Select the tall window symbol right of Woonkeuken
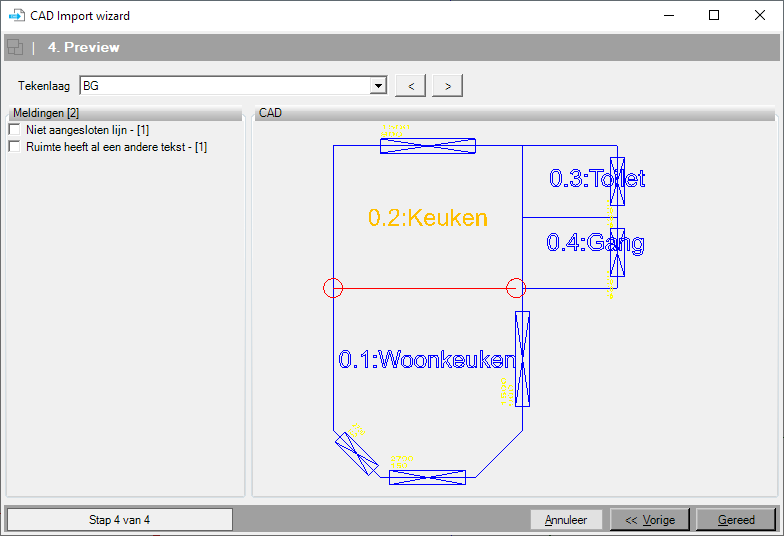 (x=522, y=359)
